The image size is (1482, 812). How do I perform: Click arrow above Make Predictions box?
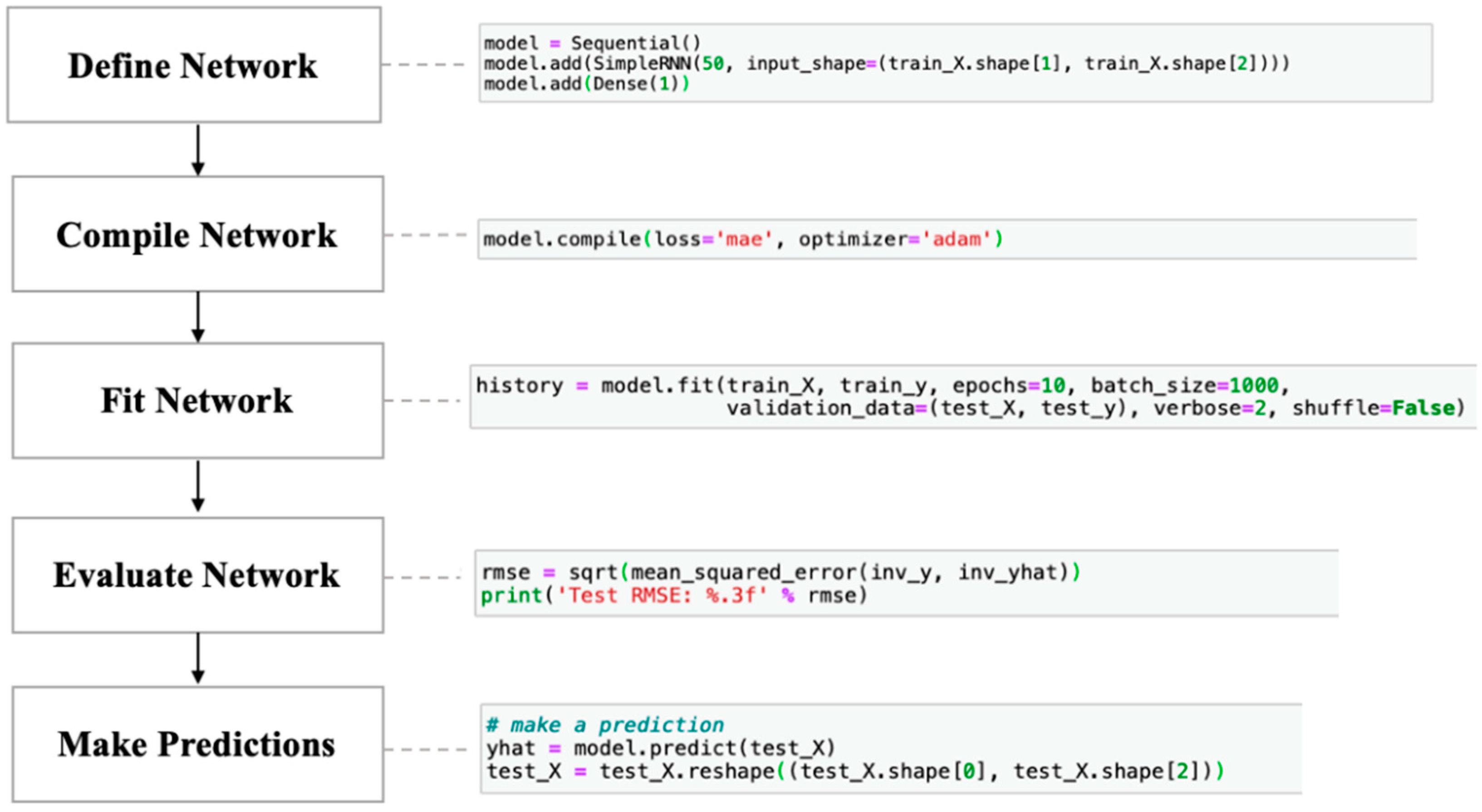[198, 659]
